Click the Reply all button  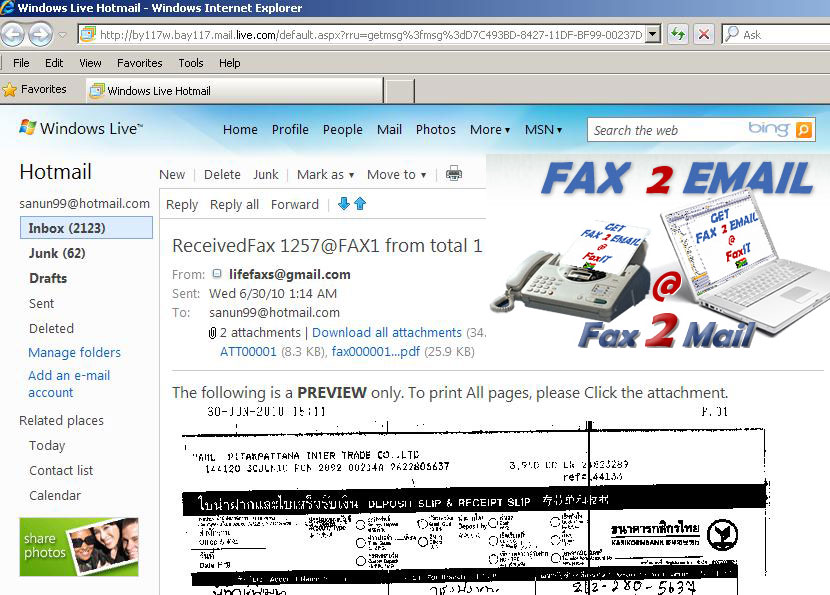[234, 204]
